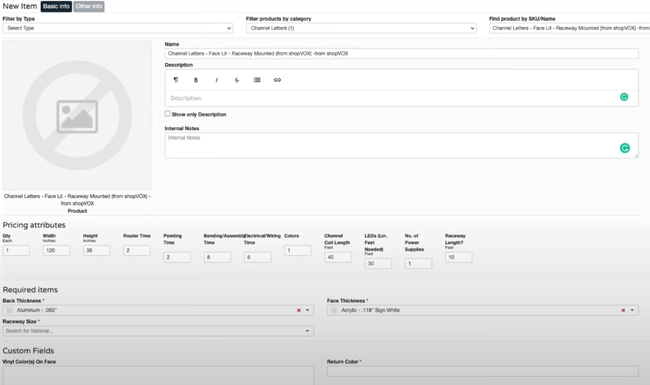Click the Bending/Assembly Time field showing 8

pos(217,257)
